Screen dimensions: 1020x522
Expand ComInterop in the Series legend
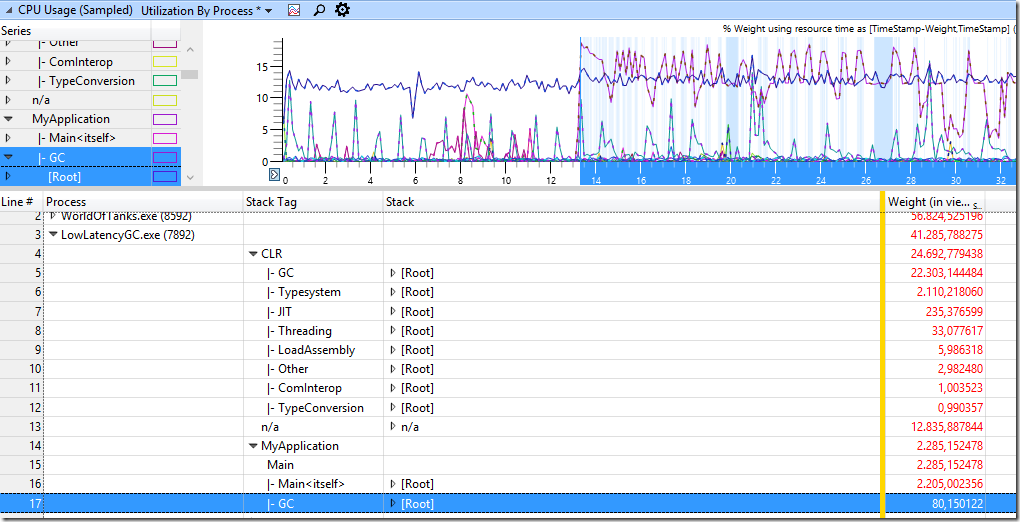[8, 62]
